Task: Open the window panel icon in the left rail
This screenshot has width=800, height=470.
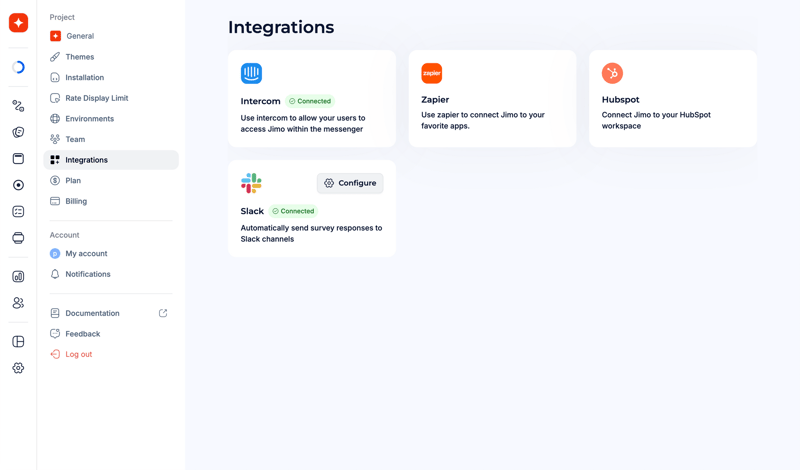Action: click(x=18, y=159)
